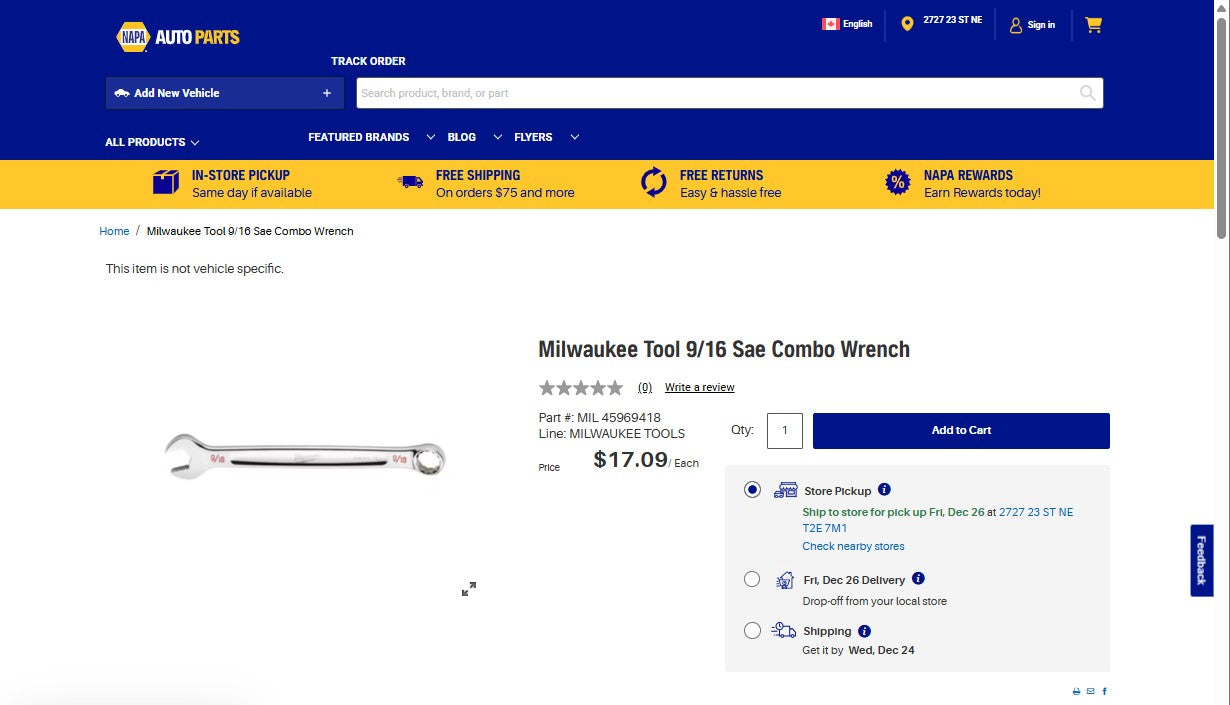1230x705 pixels.
Task: Open the TRACK ORDER page
Action: pyautogui.click(x=368, y=61)
